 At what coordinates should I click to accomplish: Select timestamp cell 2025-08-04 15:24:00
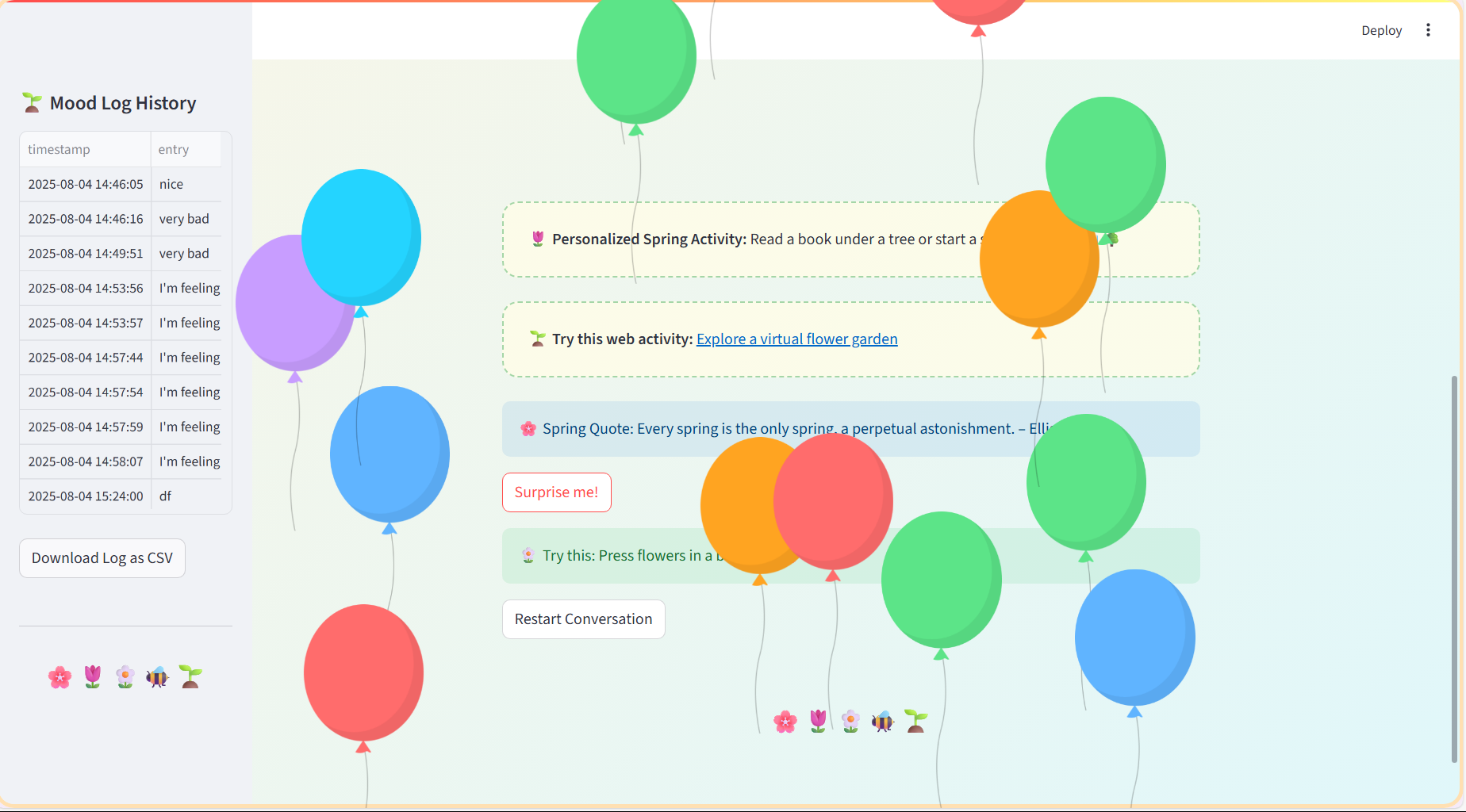85,496
